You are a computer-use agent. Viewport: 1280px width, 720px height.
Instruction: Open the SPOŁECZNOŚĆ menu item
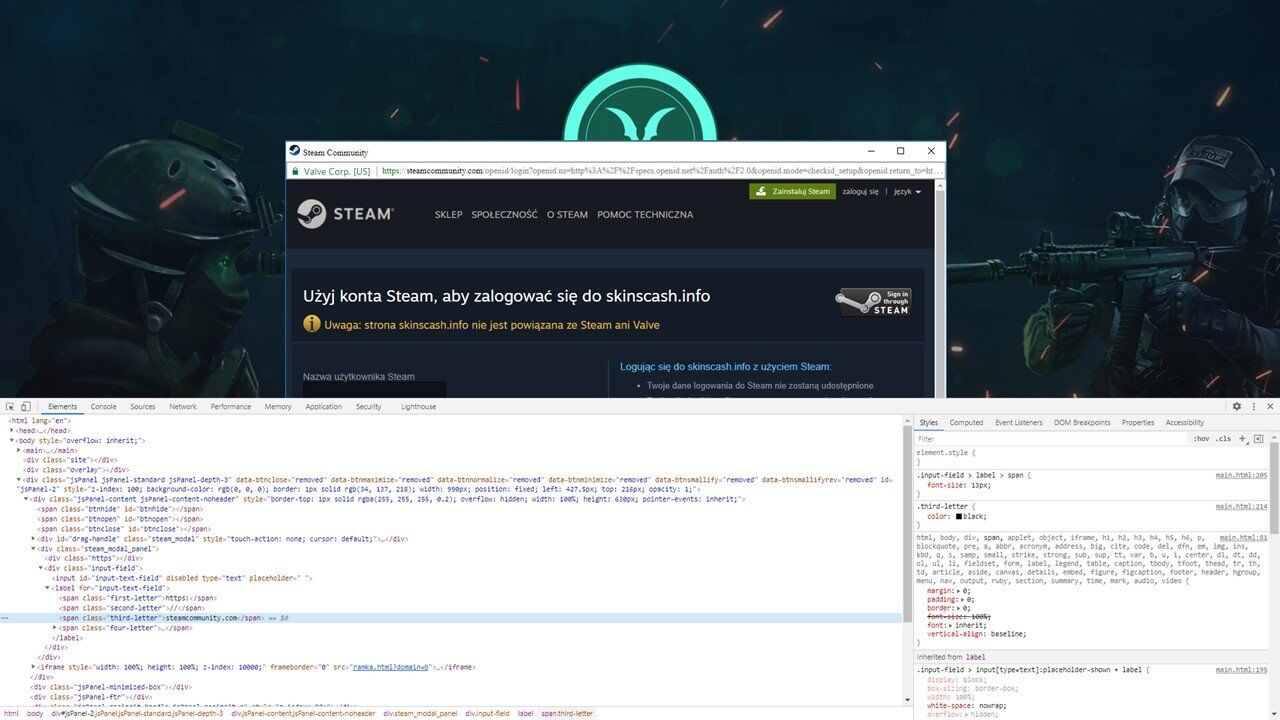point(504,214)
